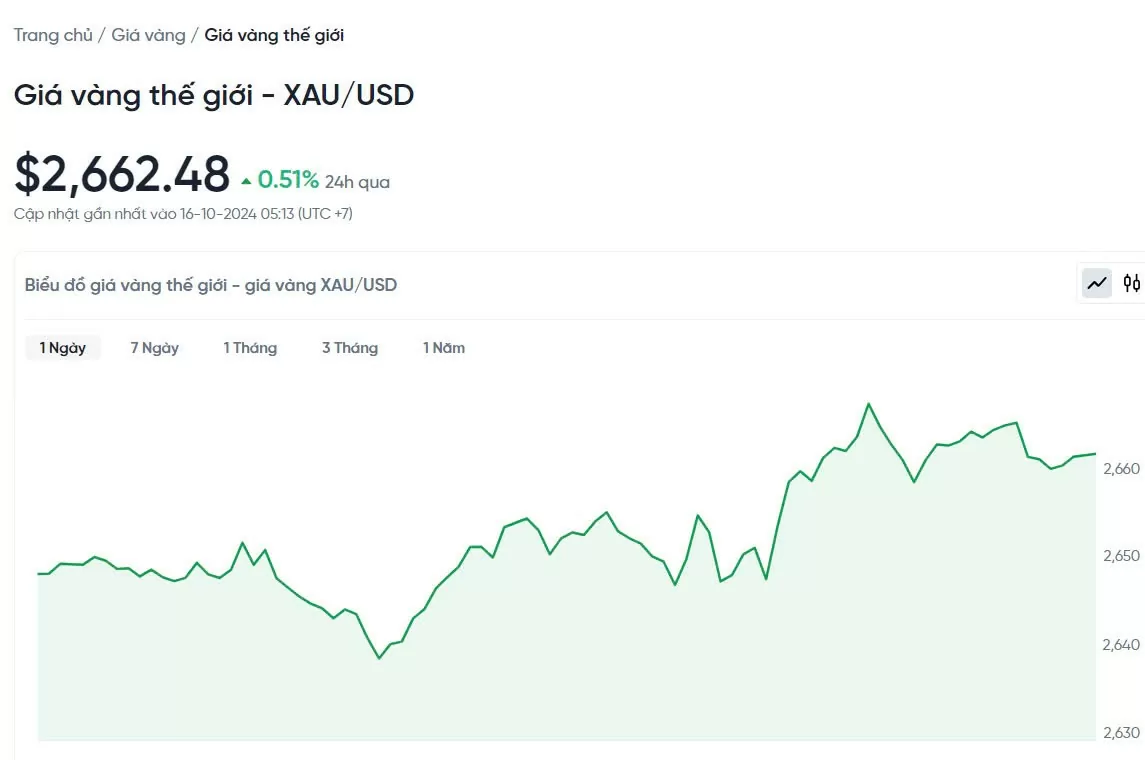1145x760 pixels.
Task: Click the $2,662.48 current price
Action: (122, 175)
